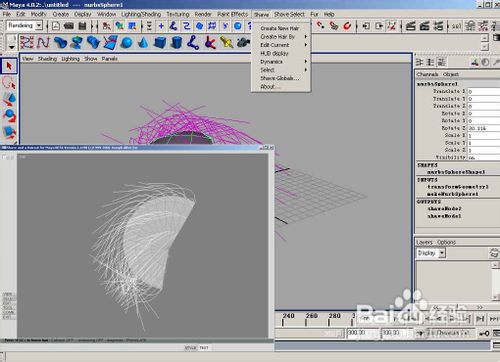
Task: Click the Planar surface shelf icon
Action: [x=110, y=43]
